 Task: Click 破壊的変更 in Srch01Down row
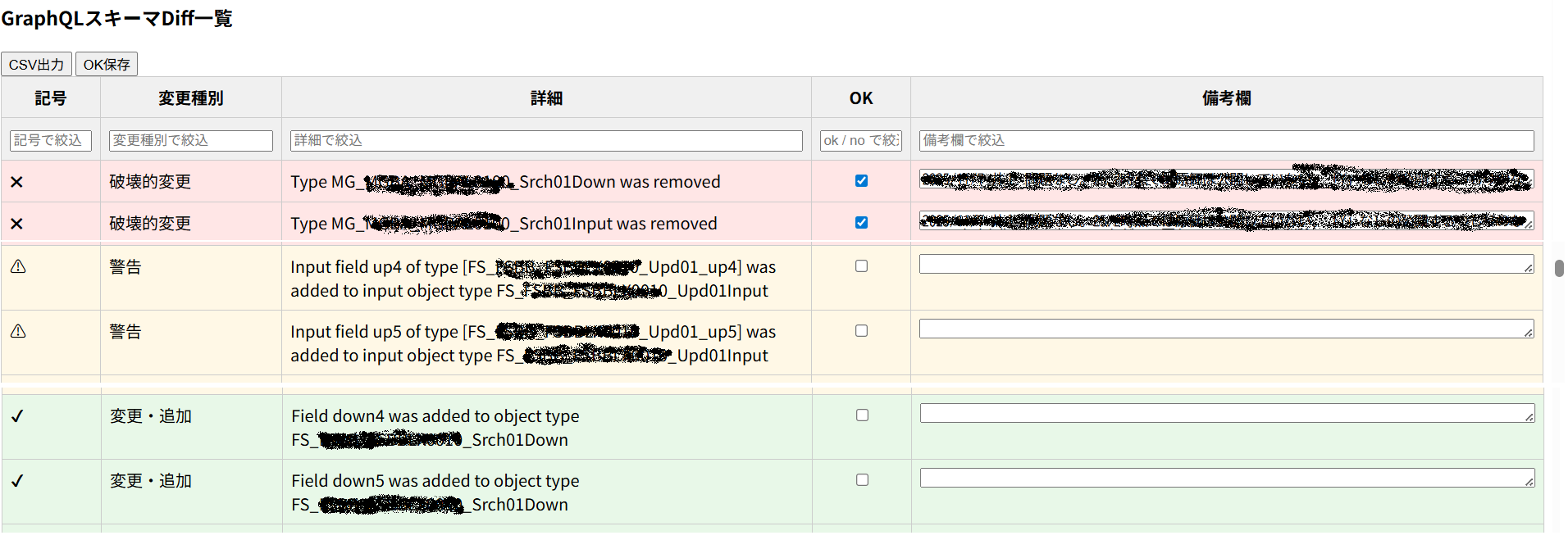(x=150, y=182)
